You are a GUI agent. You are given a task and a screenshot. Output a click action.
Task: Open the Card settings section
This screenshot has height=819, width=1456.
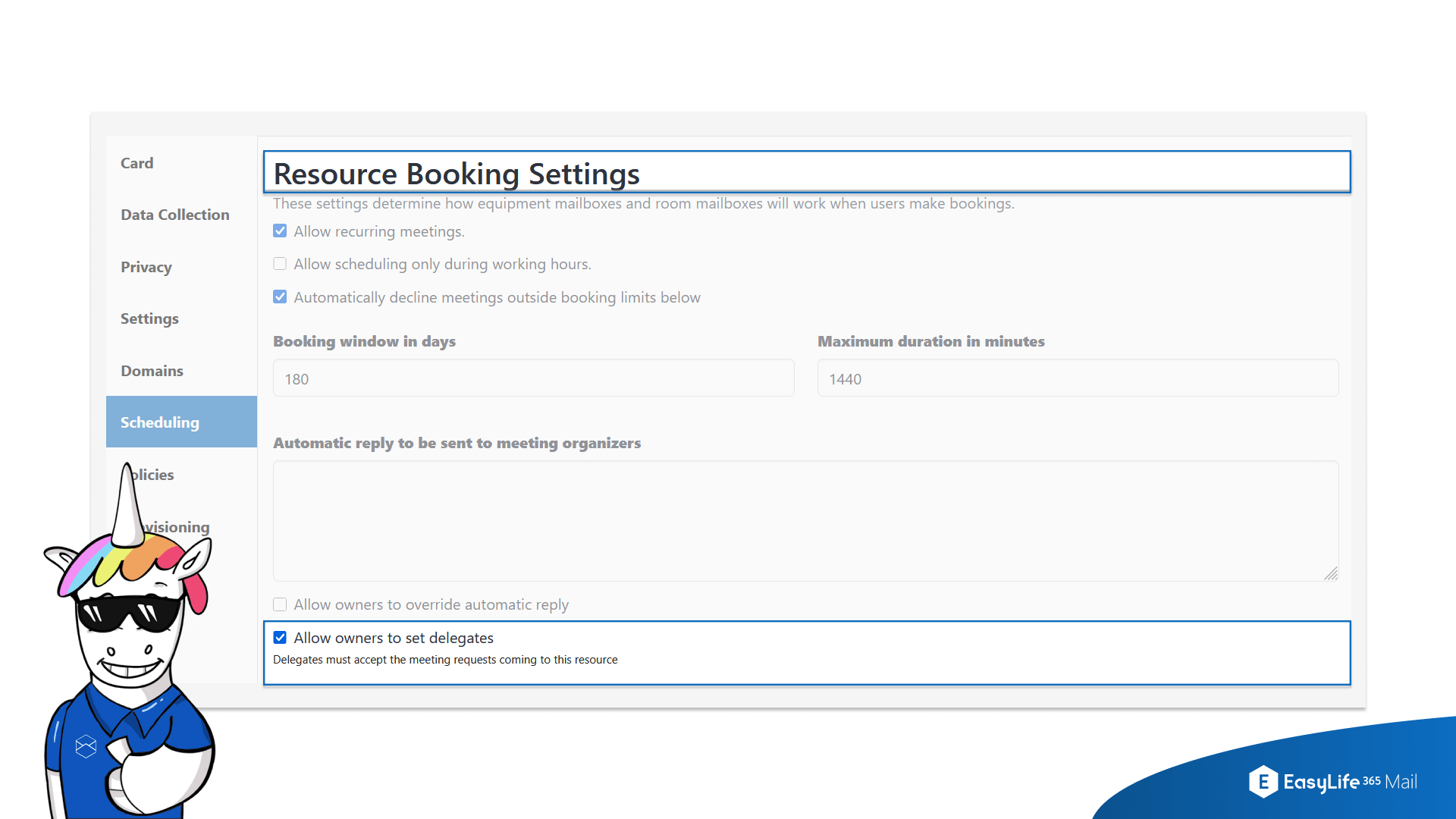click(137, 163)
